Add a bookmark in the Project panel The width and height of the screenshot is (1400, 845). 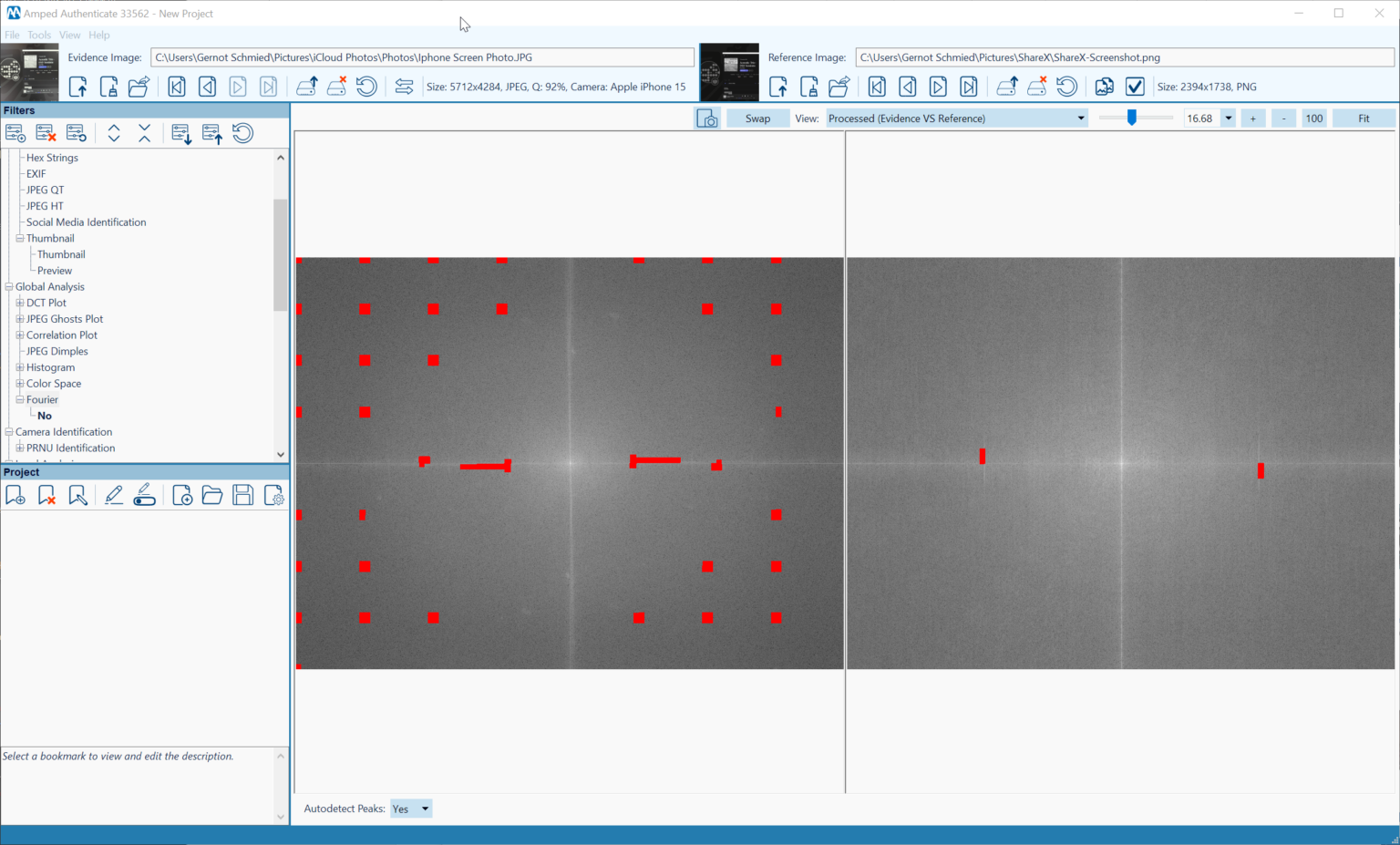click(15, 495)
